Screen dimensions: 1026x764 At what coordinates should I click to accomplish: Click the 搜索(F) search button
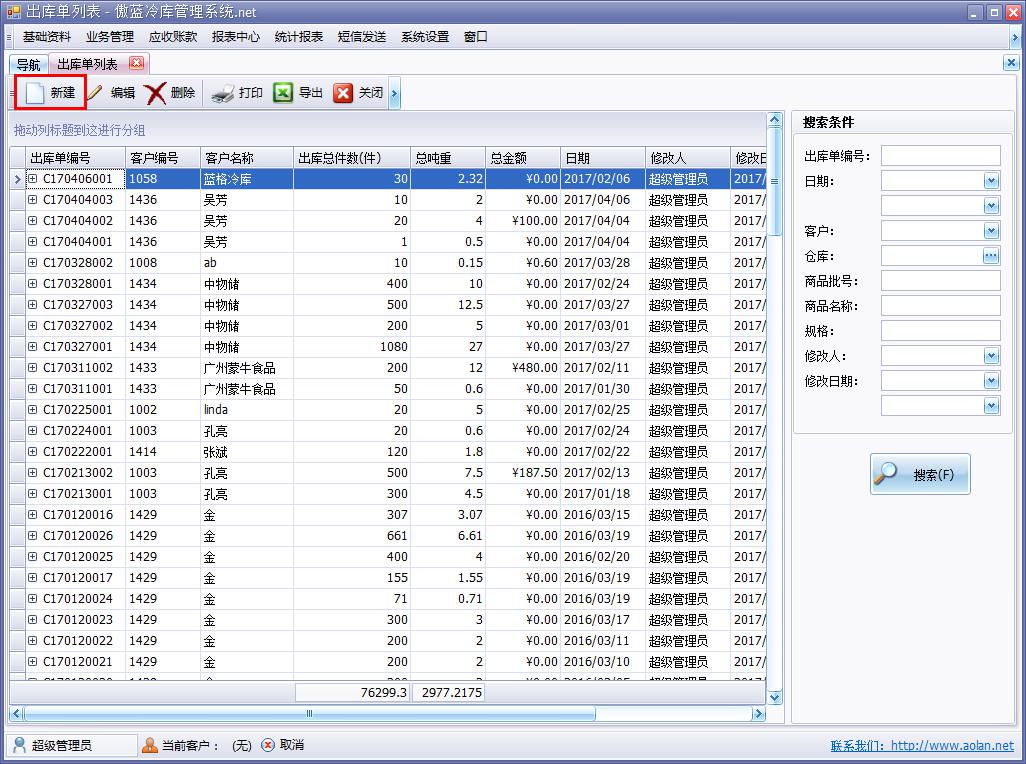(920, 475)
